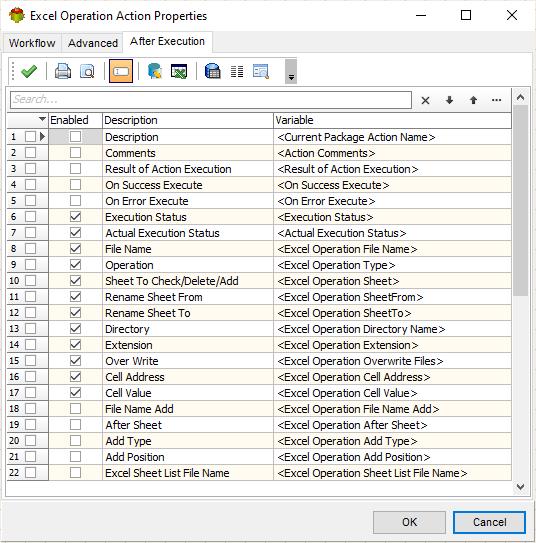Click the column list lines icon
536x543 pixels.
pyautogui.click(x=237, y=72)
